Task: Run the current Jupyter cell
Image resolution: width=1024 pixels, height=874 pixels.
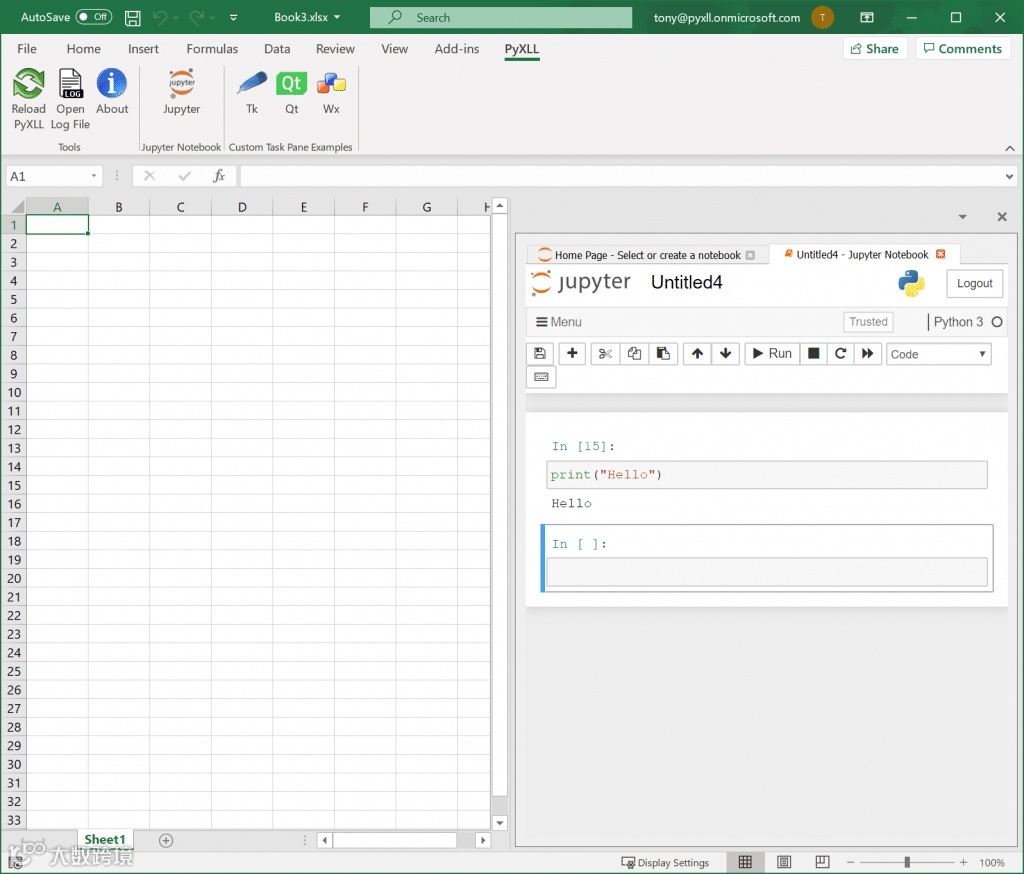Action: coord(772,353)
